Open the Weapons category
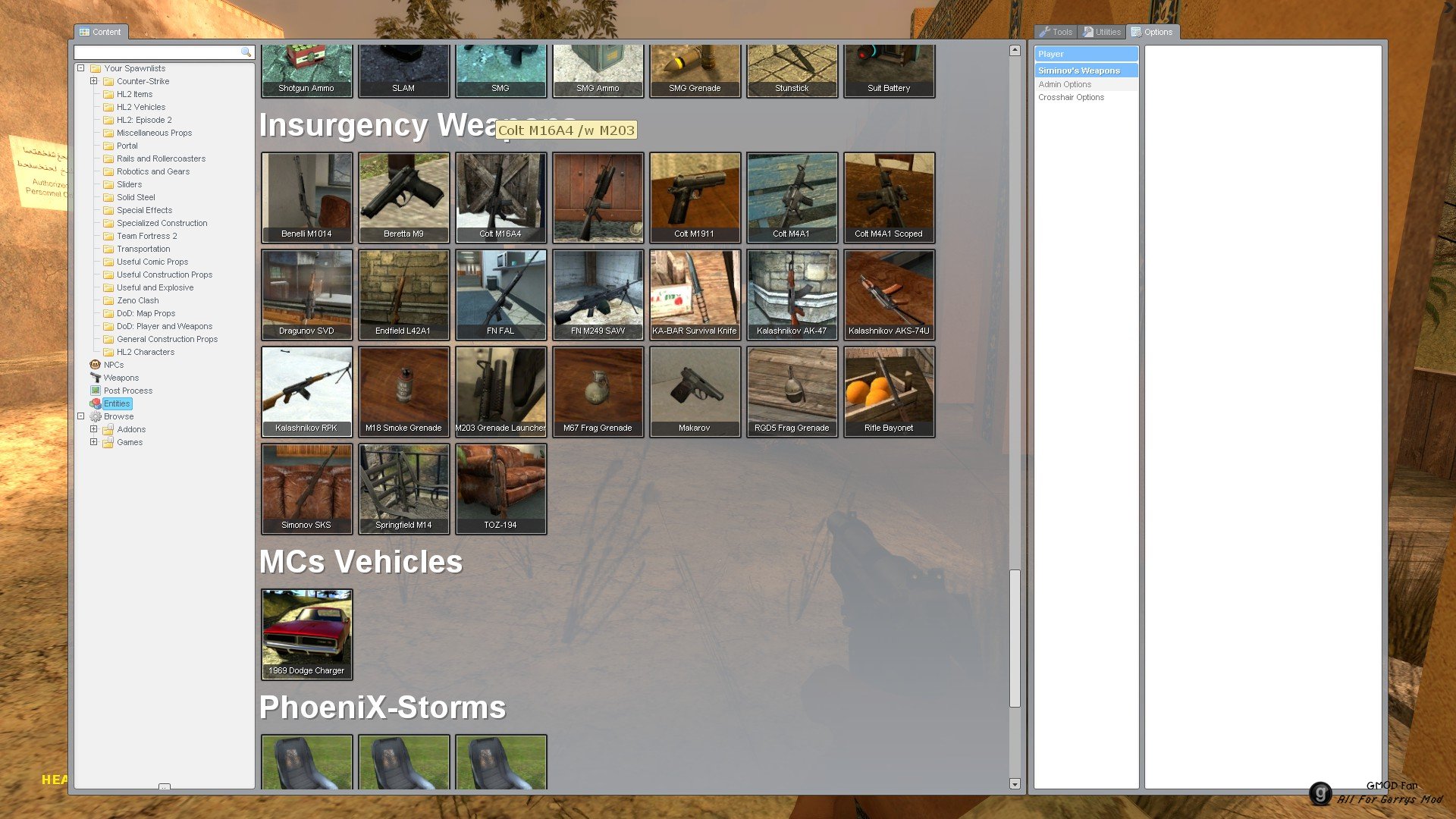Viewport: 1456px width, 819px height. [121, 378]
